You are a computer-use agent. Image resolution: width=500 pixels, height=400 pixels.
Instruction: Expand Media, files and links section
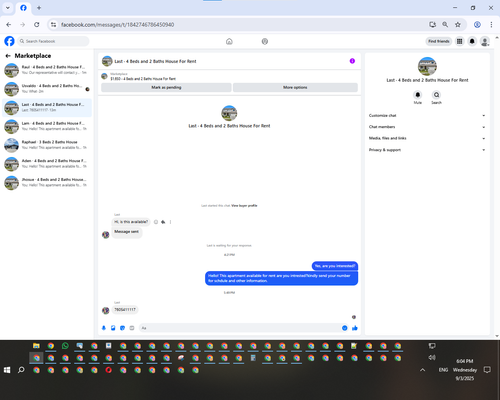tap(427, 138)
